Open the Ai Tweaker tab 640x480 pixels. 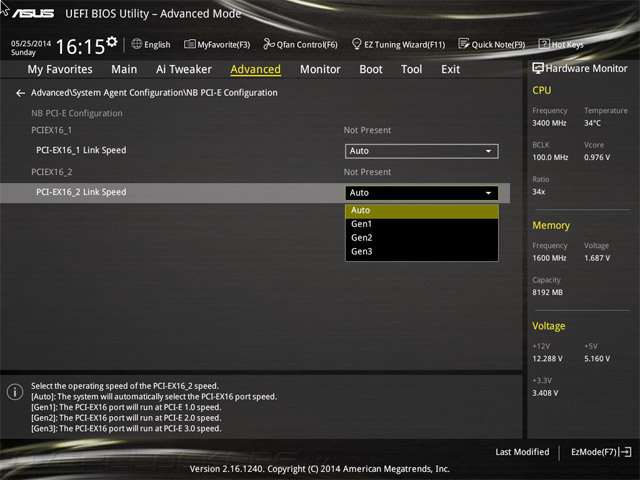click(x=184, y=69)
